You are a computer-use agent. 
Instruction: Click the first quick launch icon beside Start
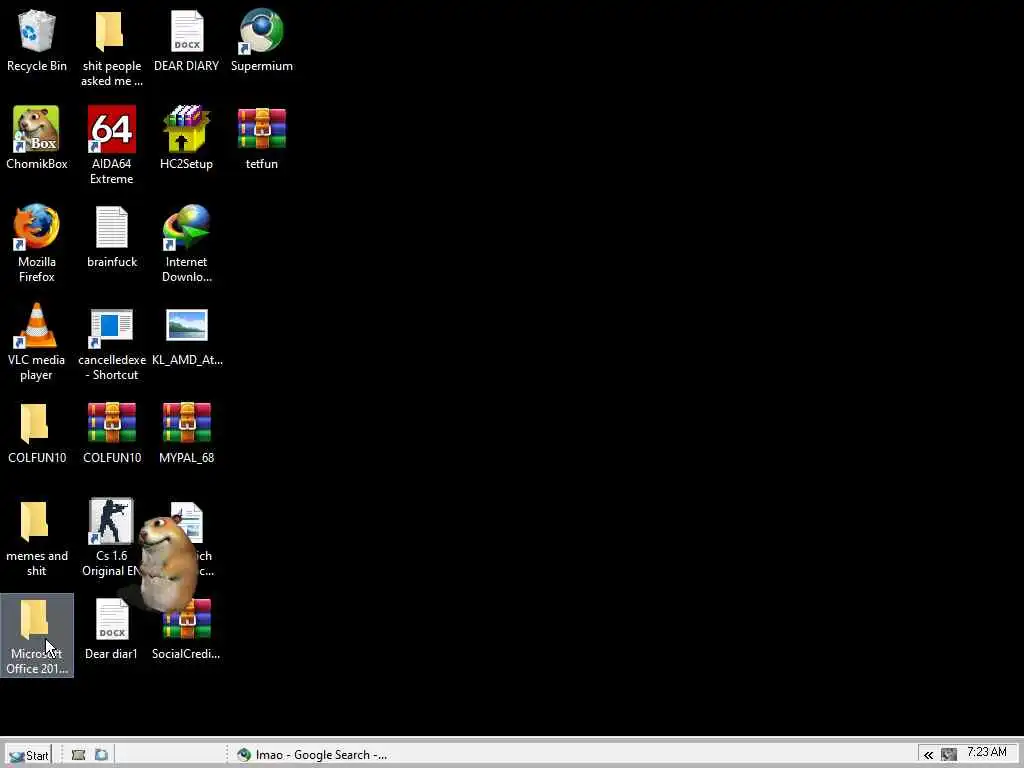point(78,755)
